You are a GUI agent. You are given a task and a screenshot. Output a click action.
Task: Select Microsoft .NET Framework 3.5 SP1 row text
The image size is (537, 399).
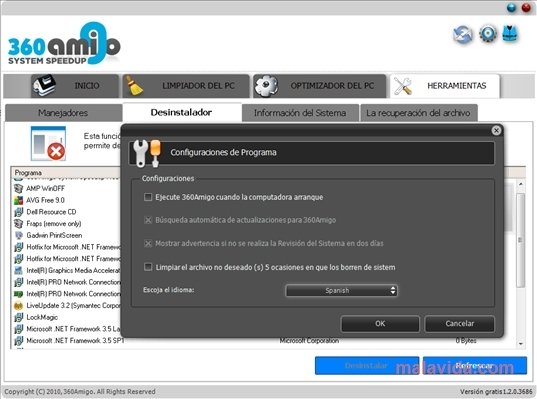point(75,341)
